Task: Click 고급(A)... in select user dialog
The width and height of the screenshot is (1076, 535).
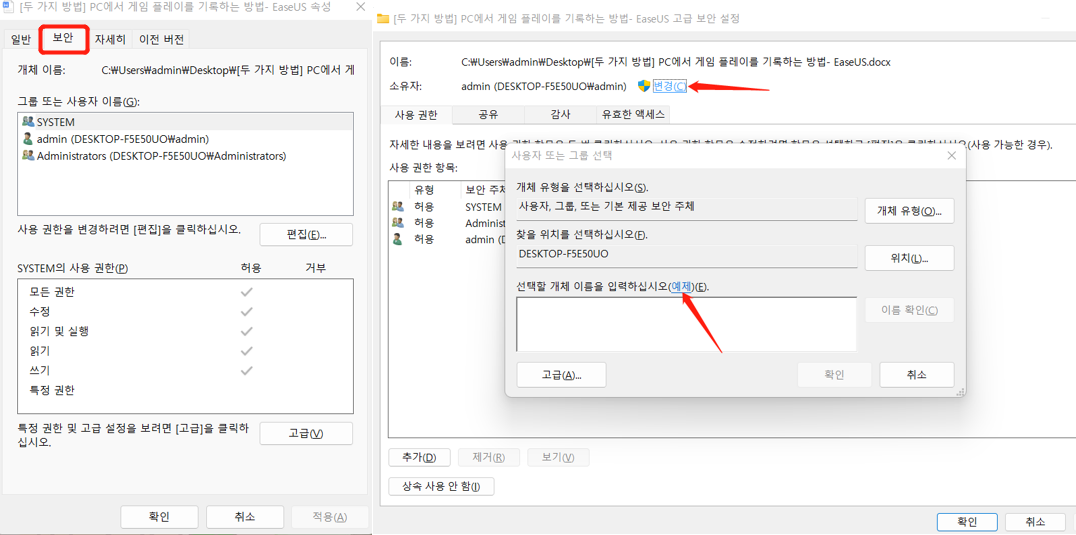Action: (561, 375)
